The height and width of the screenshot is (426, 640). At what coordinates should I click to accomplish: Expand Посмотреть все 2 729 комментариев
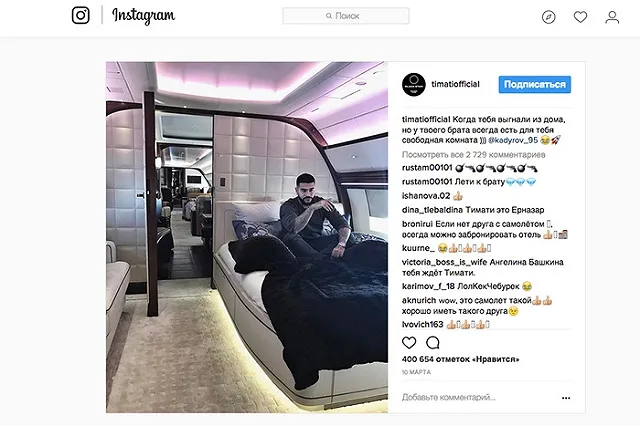[473, 155]
